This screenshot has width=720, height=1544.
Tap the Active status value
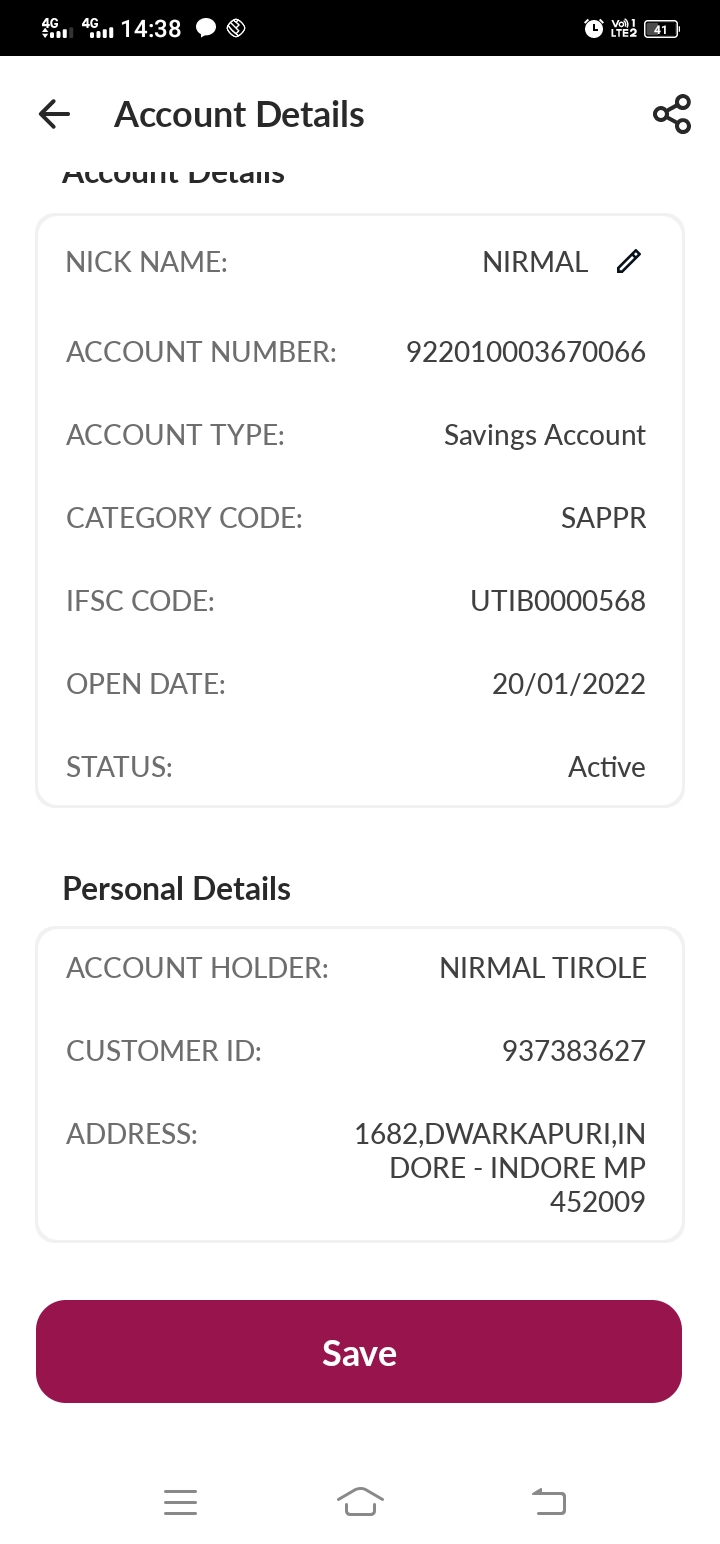(607, 767)
